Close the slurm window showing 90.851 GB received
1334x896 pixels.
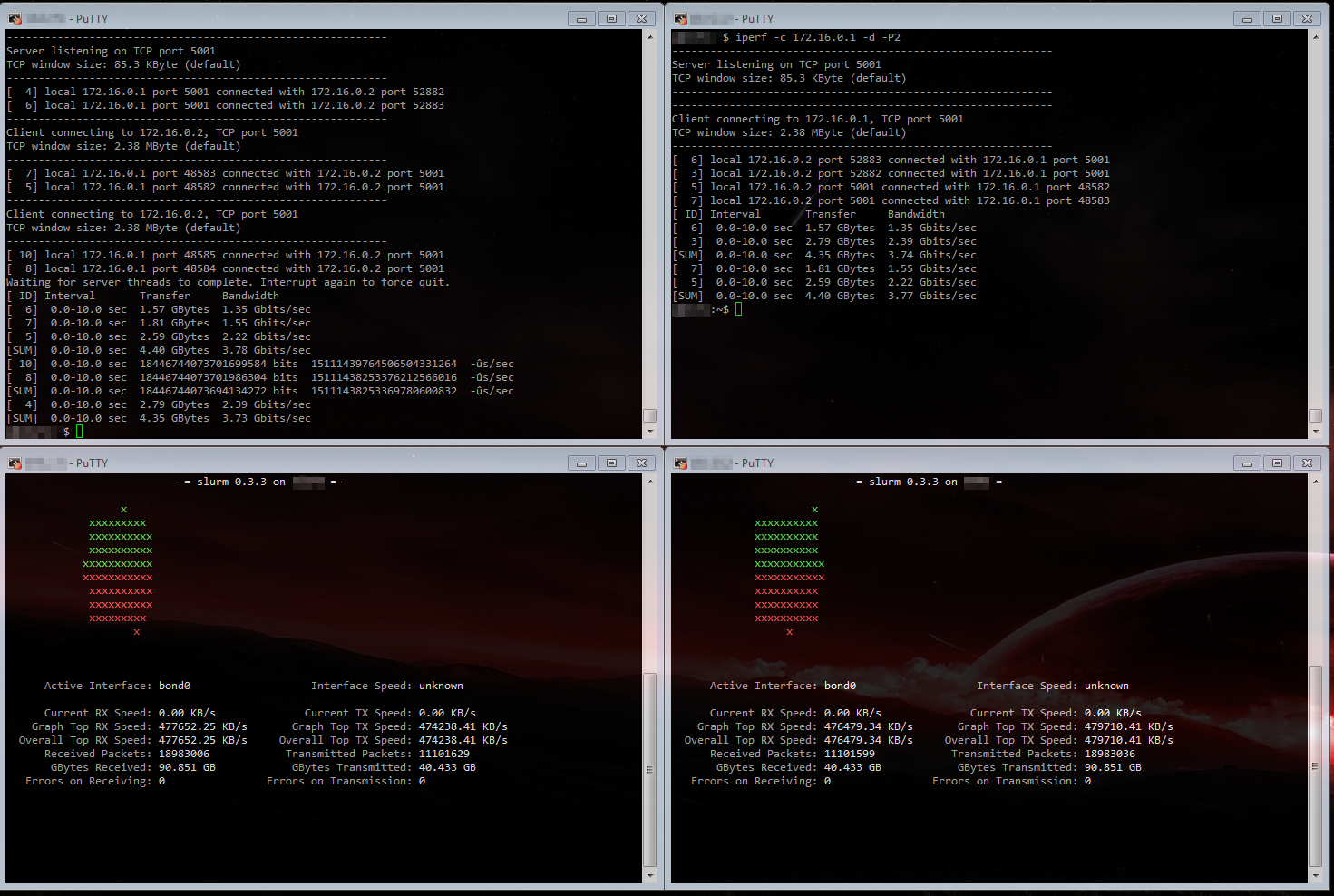(641, 463)
